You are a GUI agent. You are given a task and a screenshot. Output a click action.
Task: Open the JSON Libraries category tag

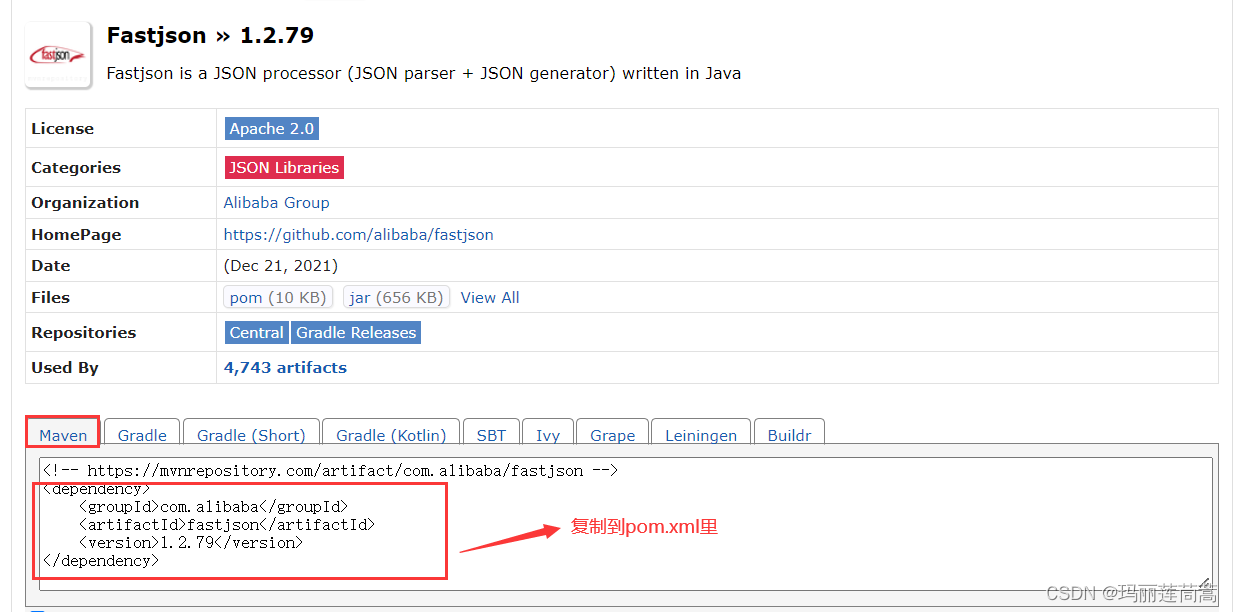coord(284,167)
